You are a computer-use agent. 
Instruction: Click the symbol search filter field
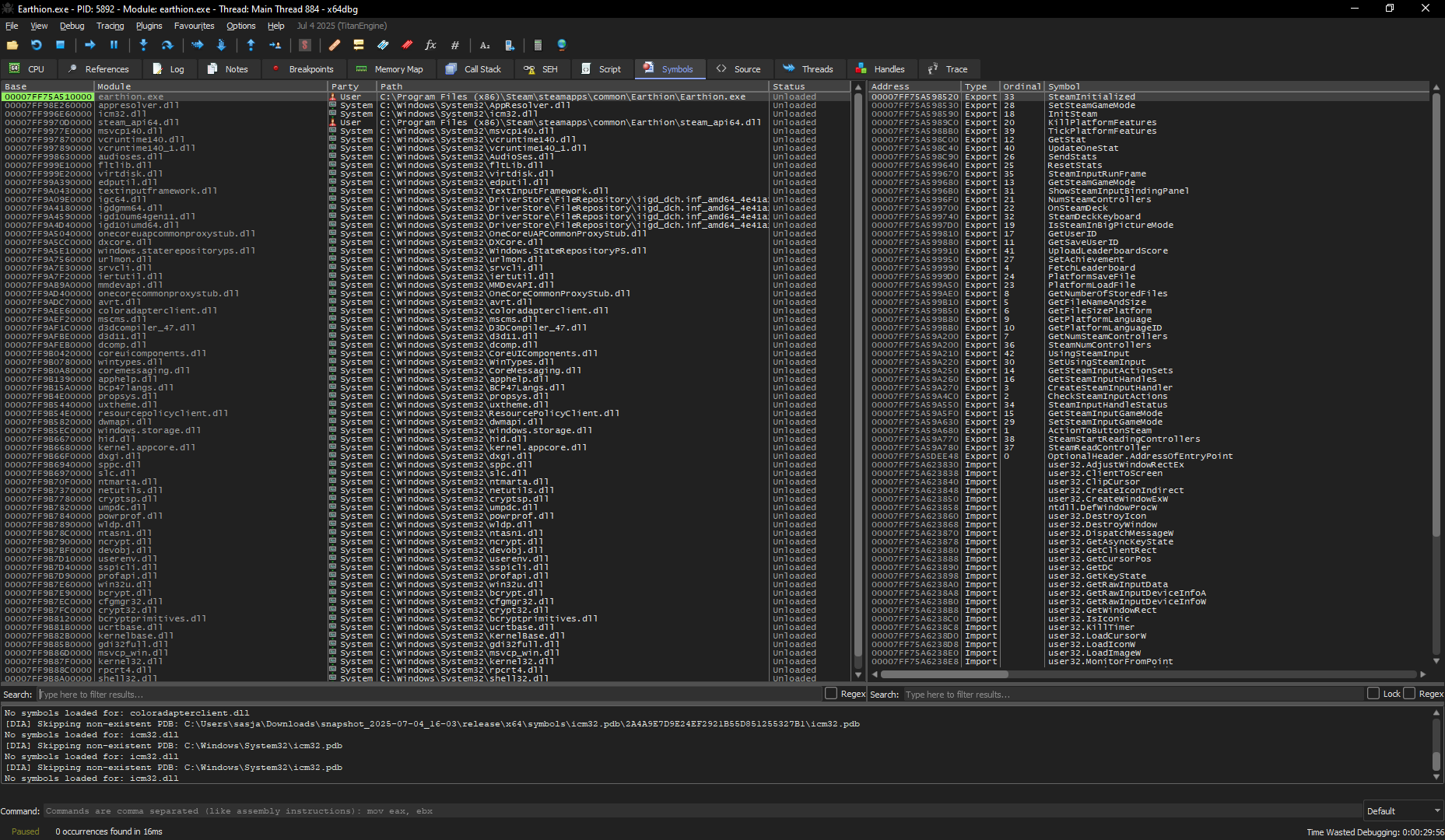point(1133,695)
